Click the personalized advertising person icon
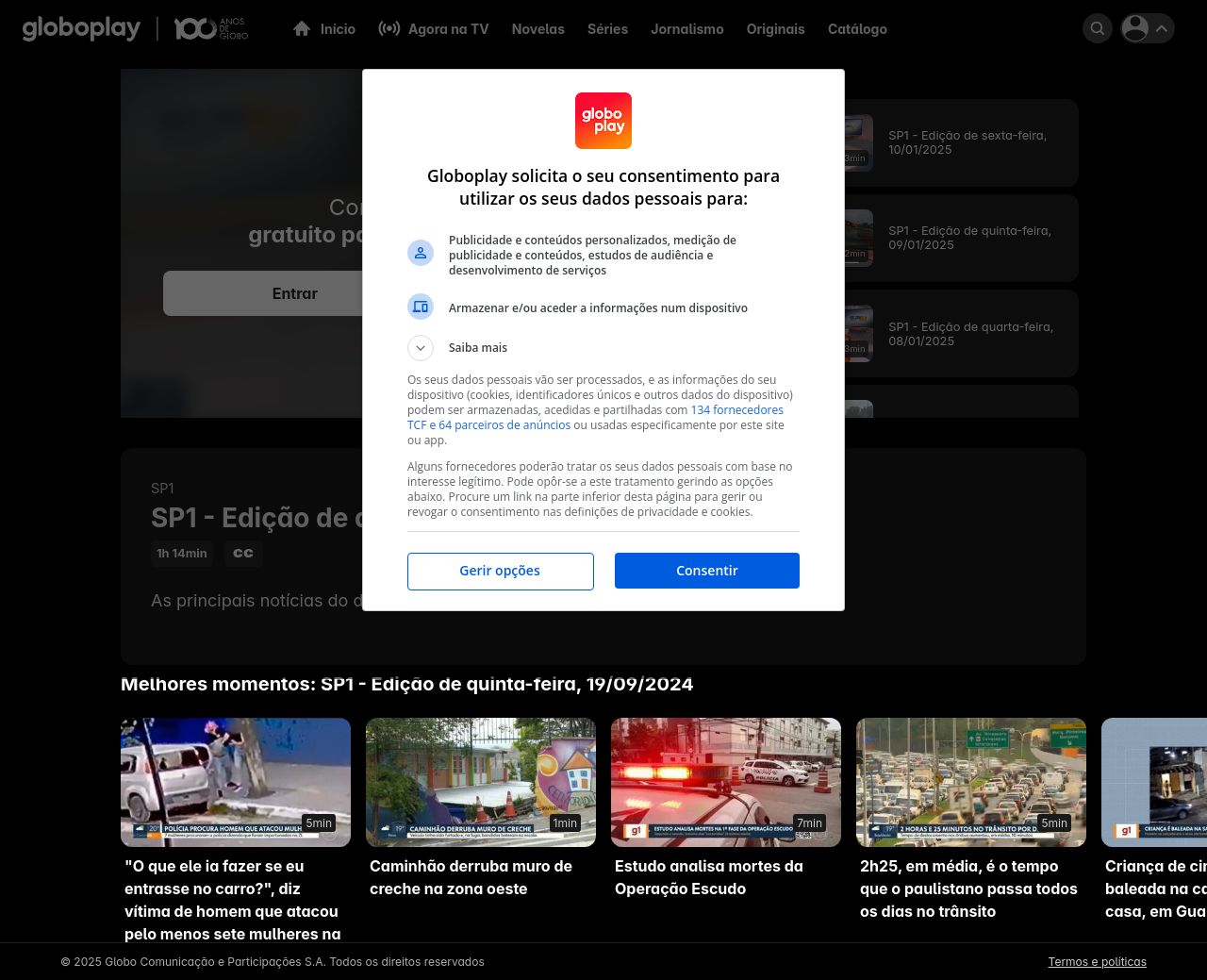This screenshot has height=980, width=1207. (421, 253)
